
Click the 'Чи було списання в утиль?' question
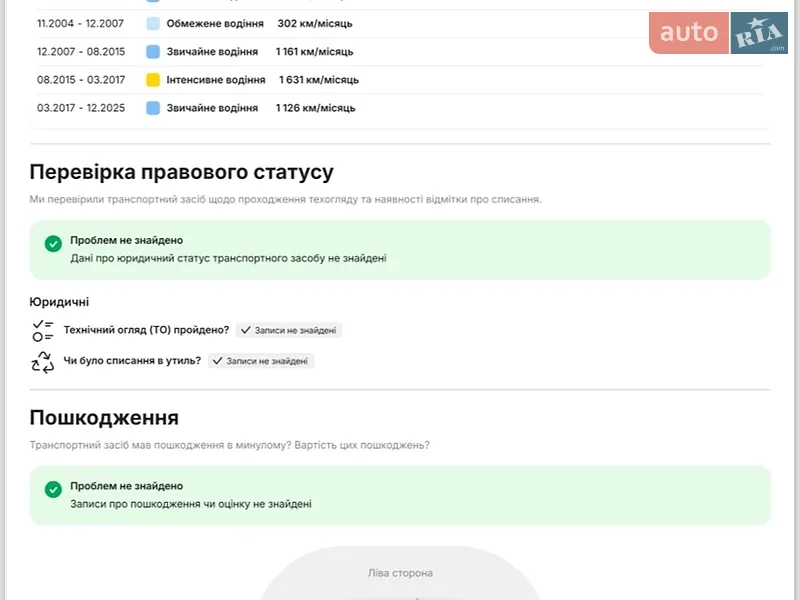pyautogui.click(x=132, y=361)
